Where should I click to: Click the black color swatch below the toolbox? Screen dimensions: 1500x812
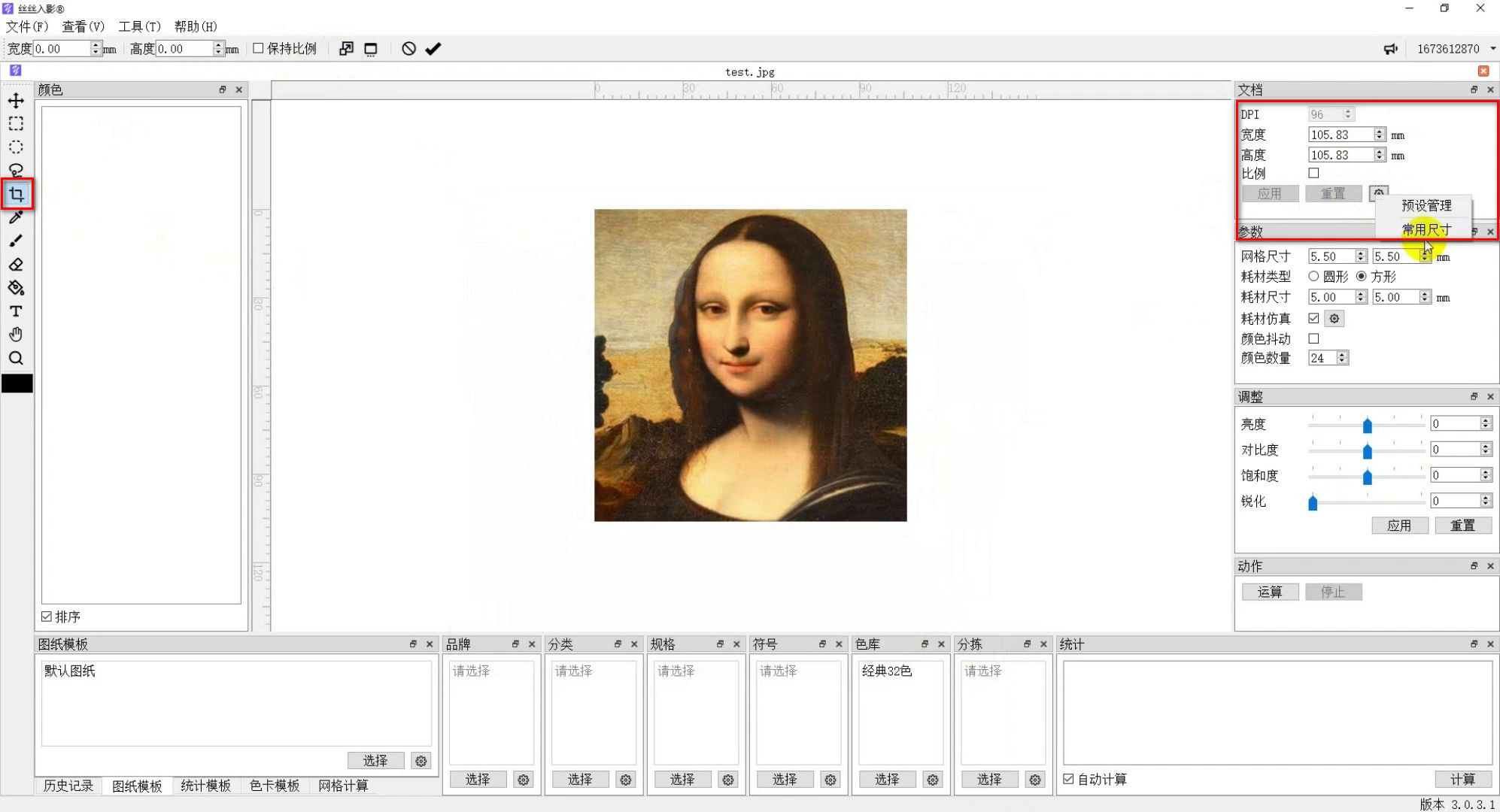pos(17,383)
